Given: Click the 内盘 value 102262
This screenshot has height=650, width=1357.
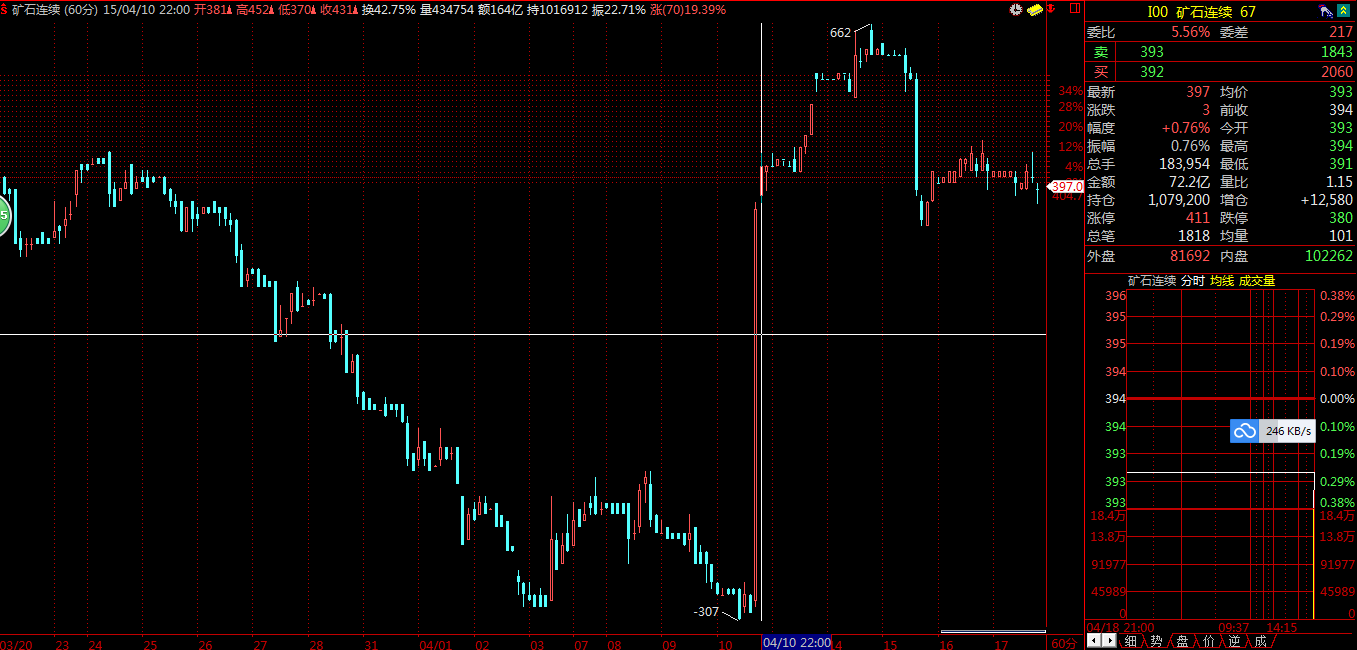Looking at the screenshot, I should [x=1330, y=256].
